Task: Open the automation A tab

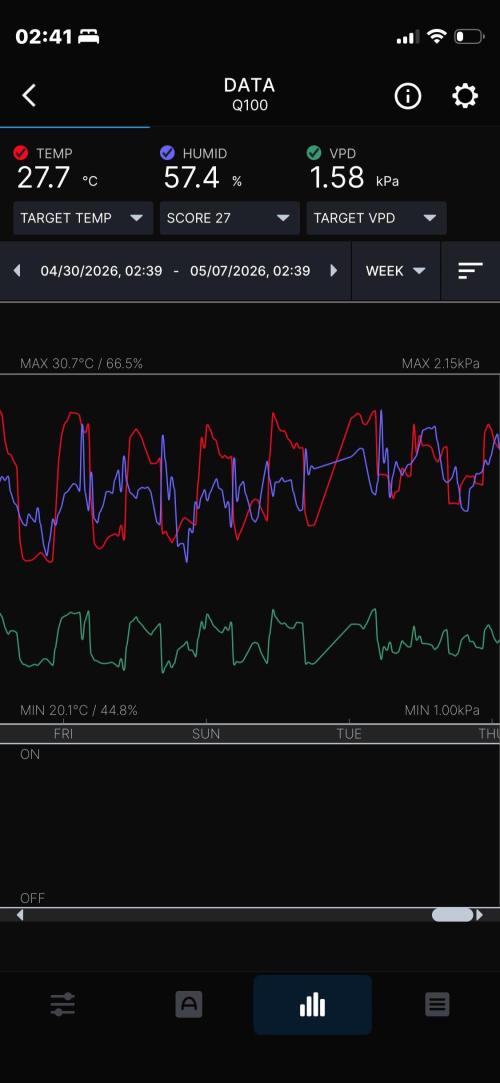Action: 189,1004
